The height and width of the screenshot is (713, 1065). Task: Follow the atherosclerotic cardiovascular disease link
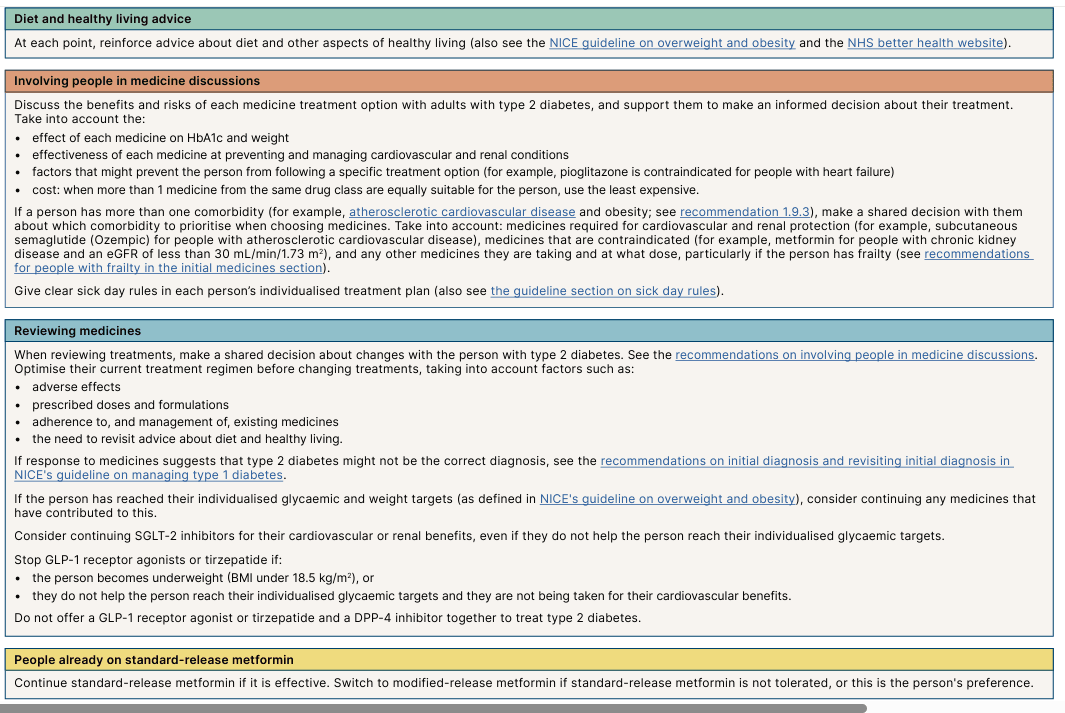pyautogui.click(x=462, y=212)
